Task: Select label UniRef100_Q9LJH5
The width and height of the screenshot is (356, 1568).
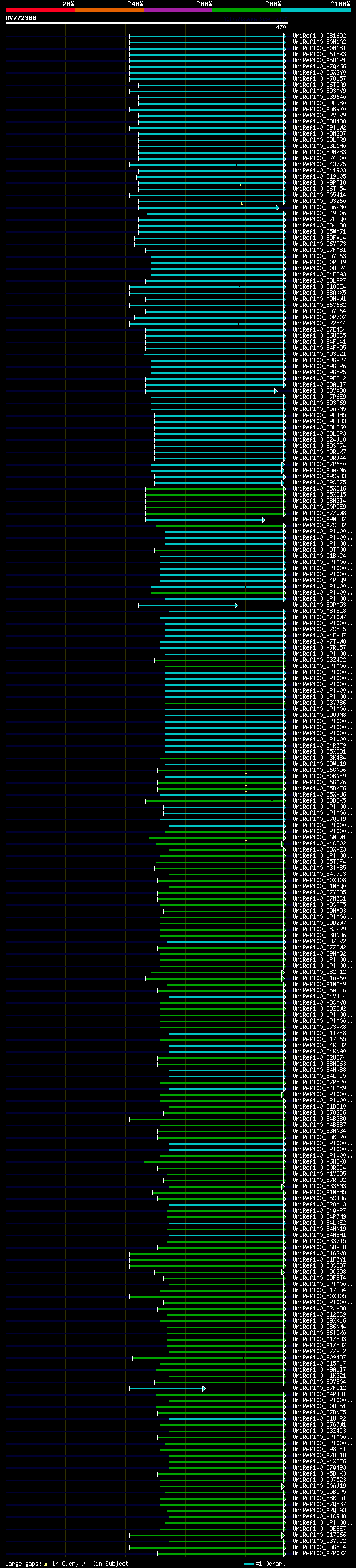Action: [x=319, y=415]
